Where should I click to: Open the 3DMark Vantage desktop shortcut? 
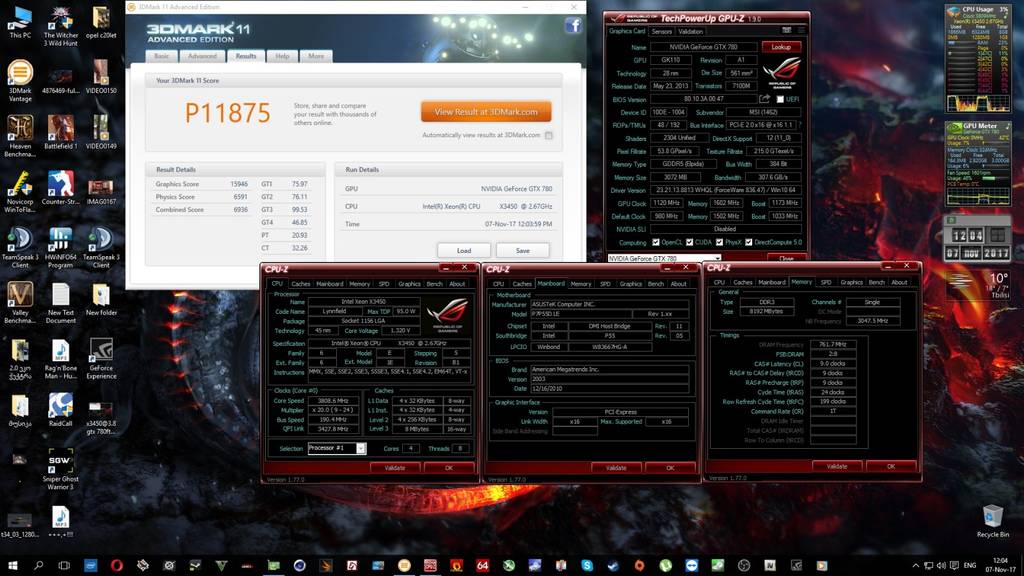click(x=20, y=80)
